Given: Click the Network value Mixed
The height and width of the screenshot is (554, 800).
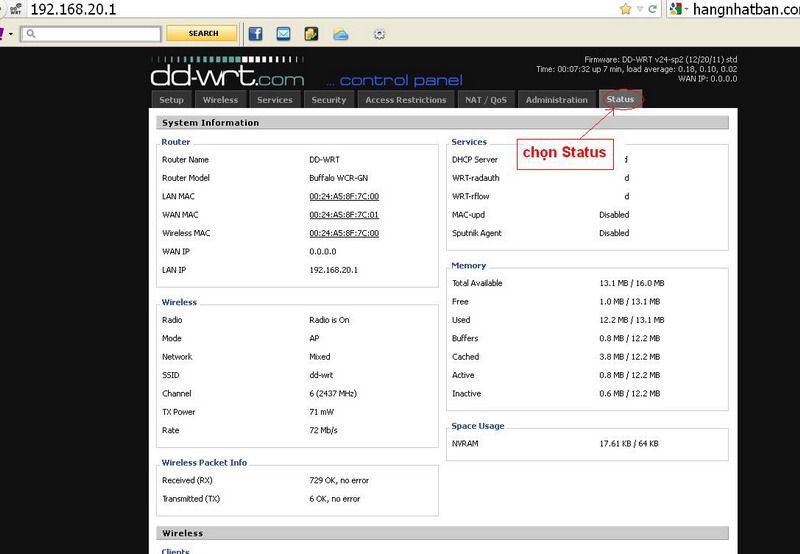Looking at the screenshot, I should pyautogui.click(x=319, y=357).
